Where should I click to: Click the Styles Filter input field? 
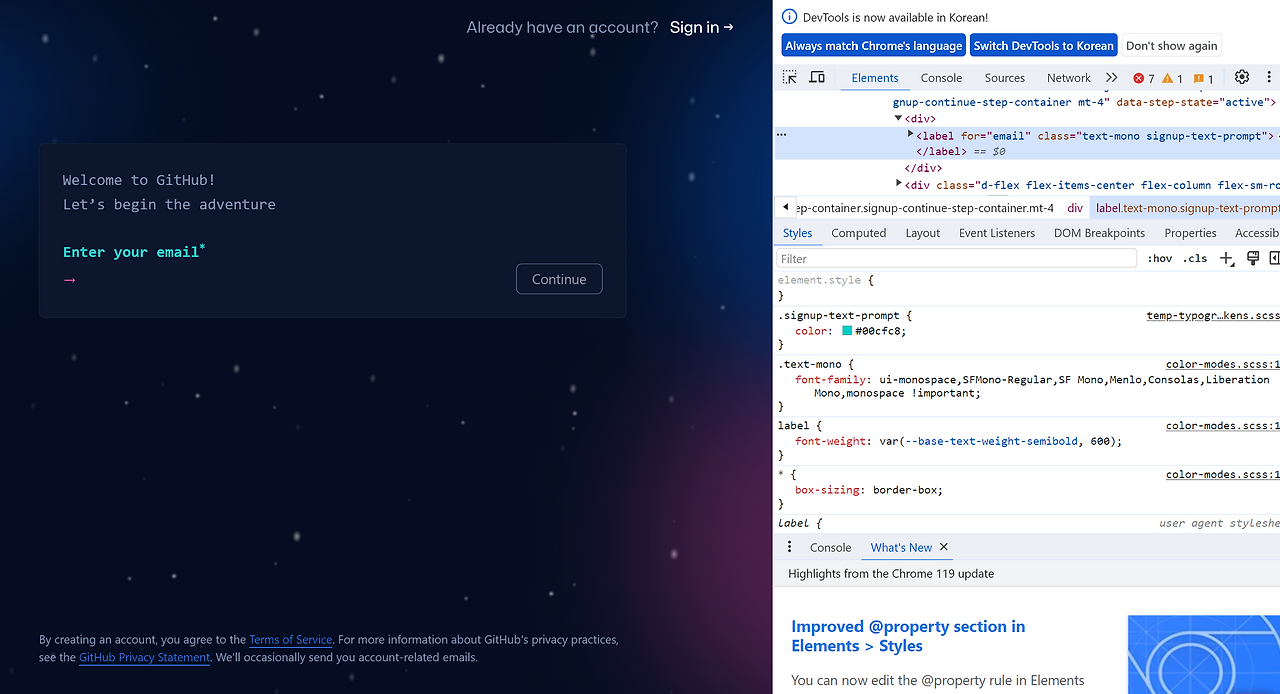click(957, 258)
